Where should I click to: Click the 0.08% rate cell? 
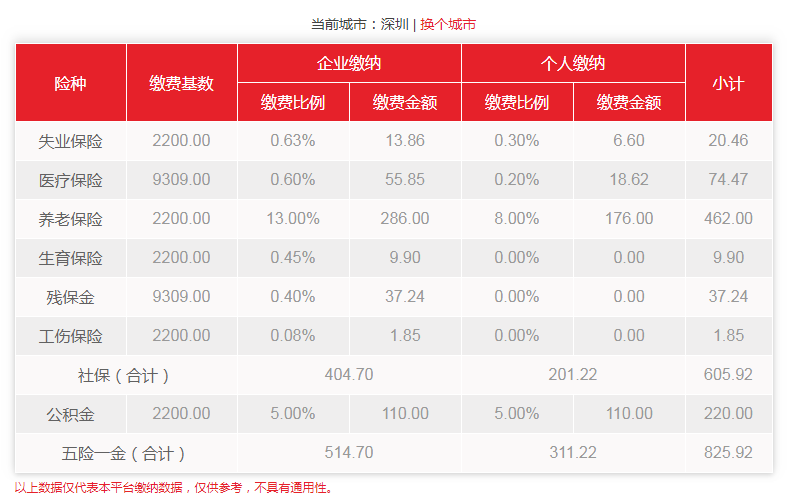(x=293, y=336)
